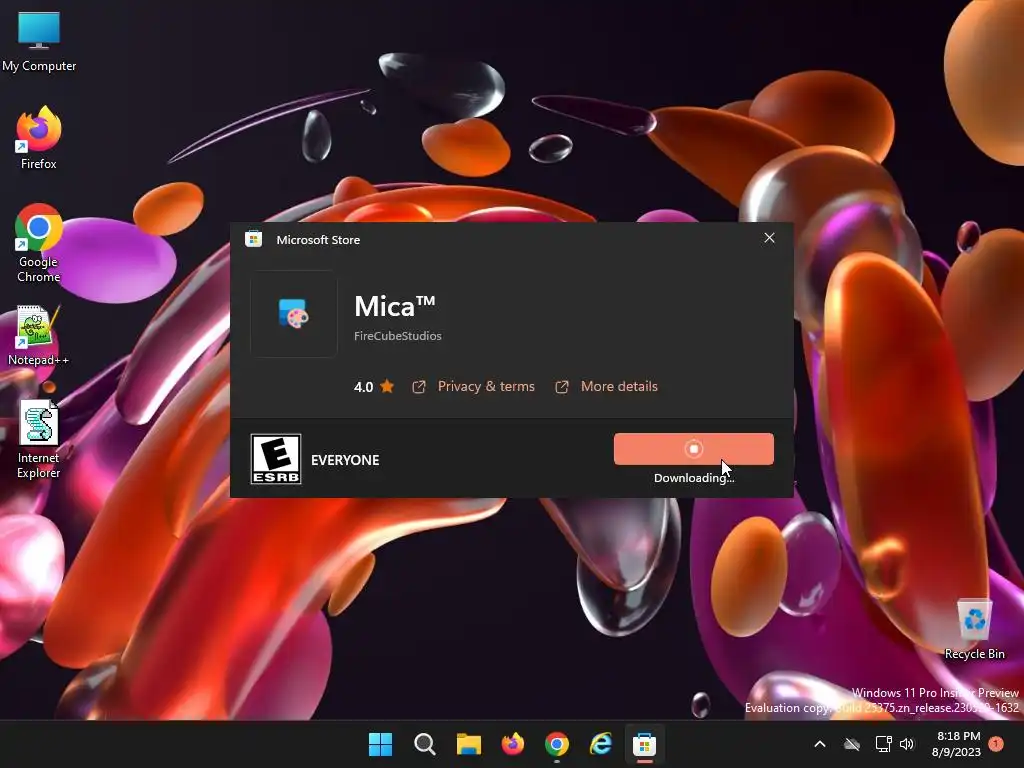This screenshot has width=1024, height=768.
Task: Open taskbar Search
Action: click(424, 744)
